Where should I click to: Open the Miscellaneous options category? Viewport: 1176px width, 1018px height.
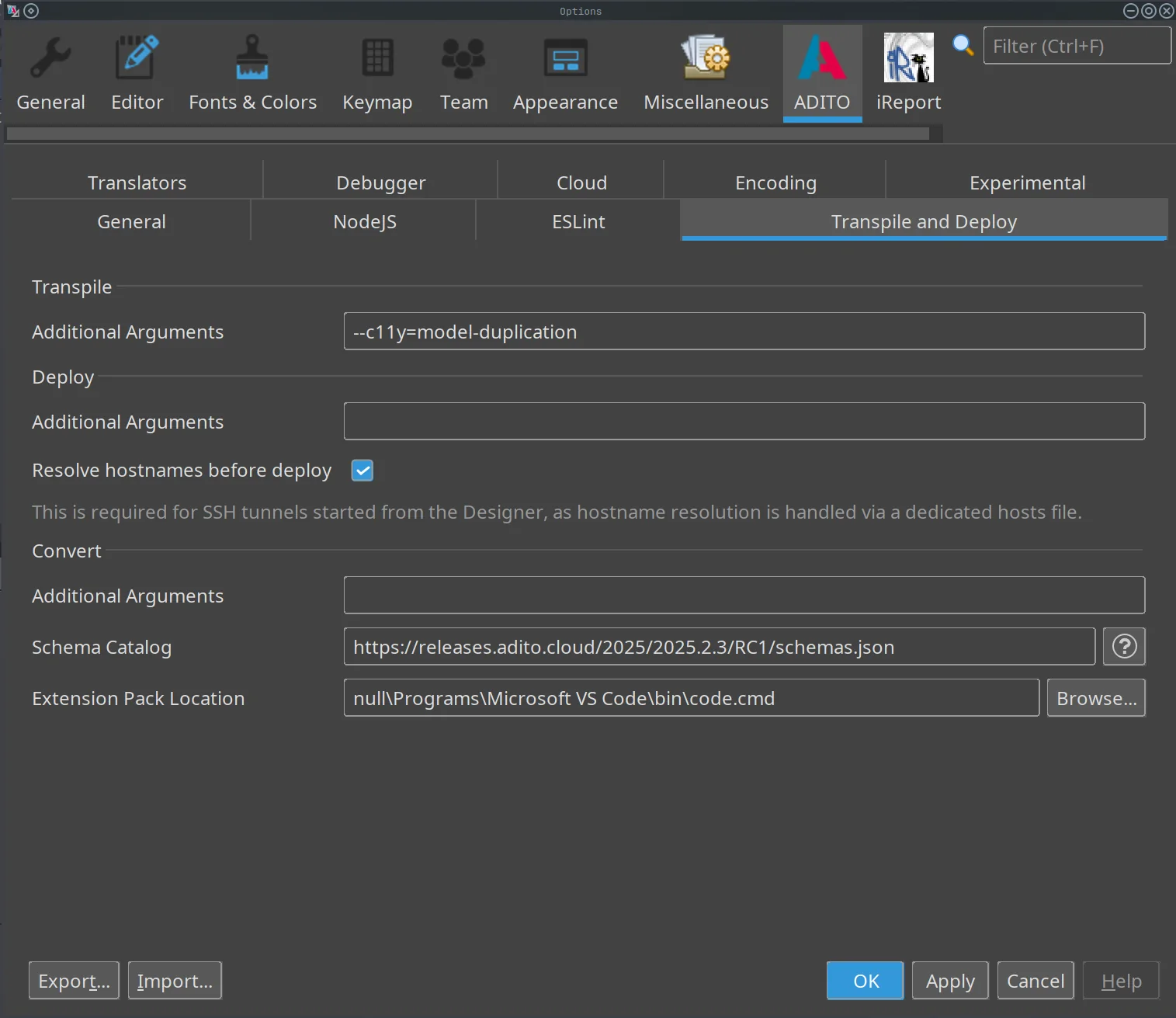pos(706,74)
